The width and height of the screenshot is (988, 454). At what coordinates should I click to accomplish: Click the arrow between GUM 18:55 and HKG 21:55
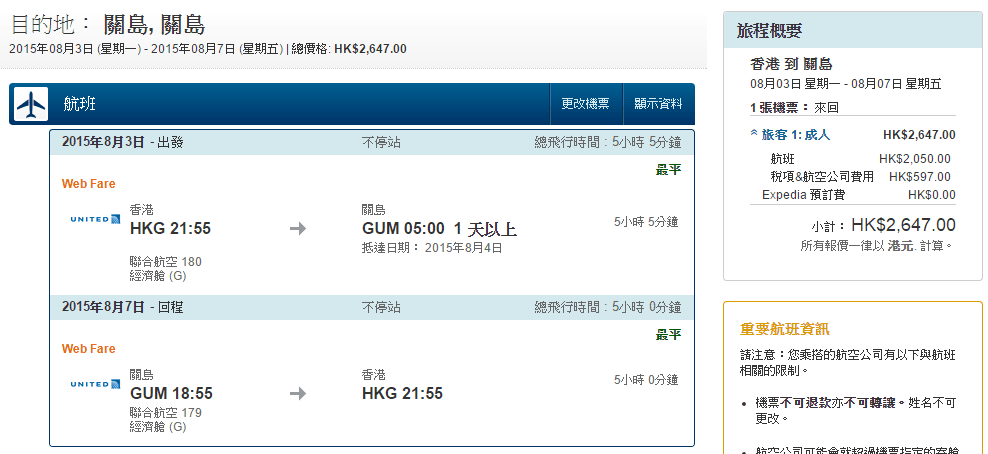(x=297, y=393)
